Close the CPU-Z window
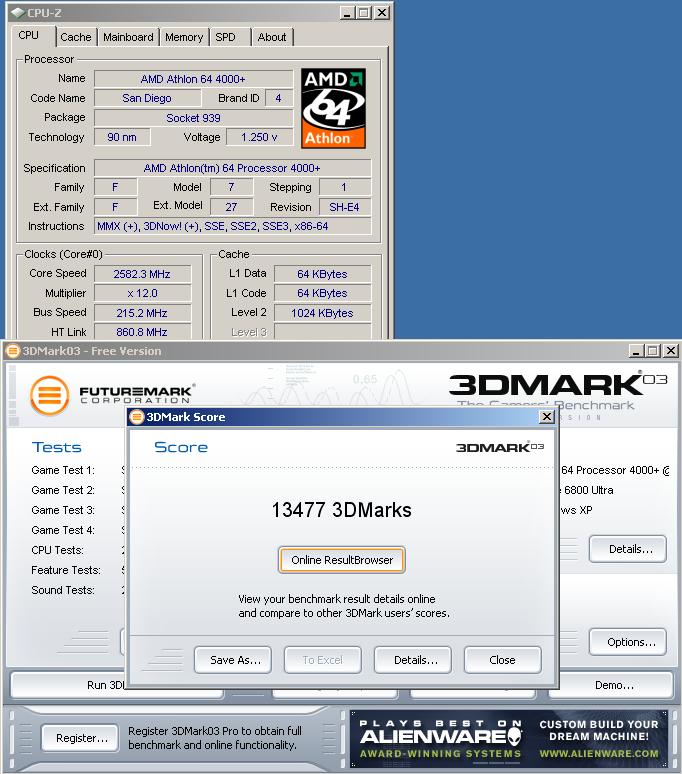Screen dimensions: 682x774 pos(381,13)
